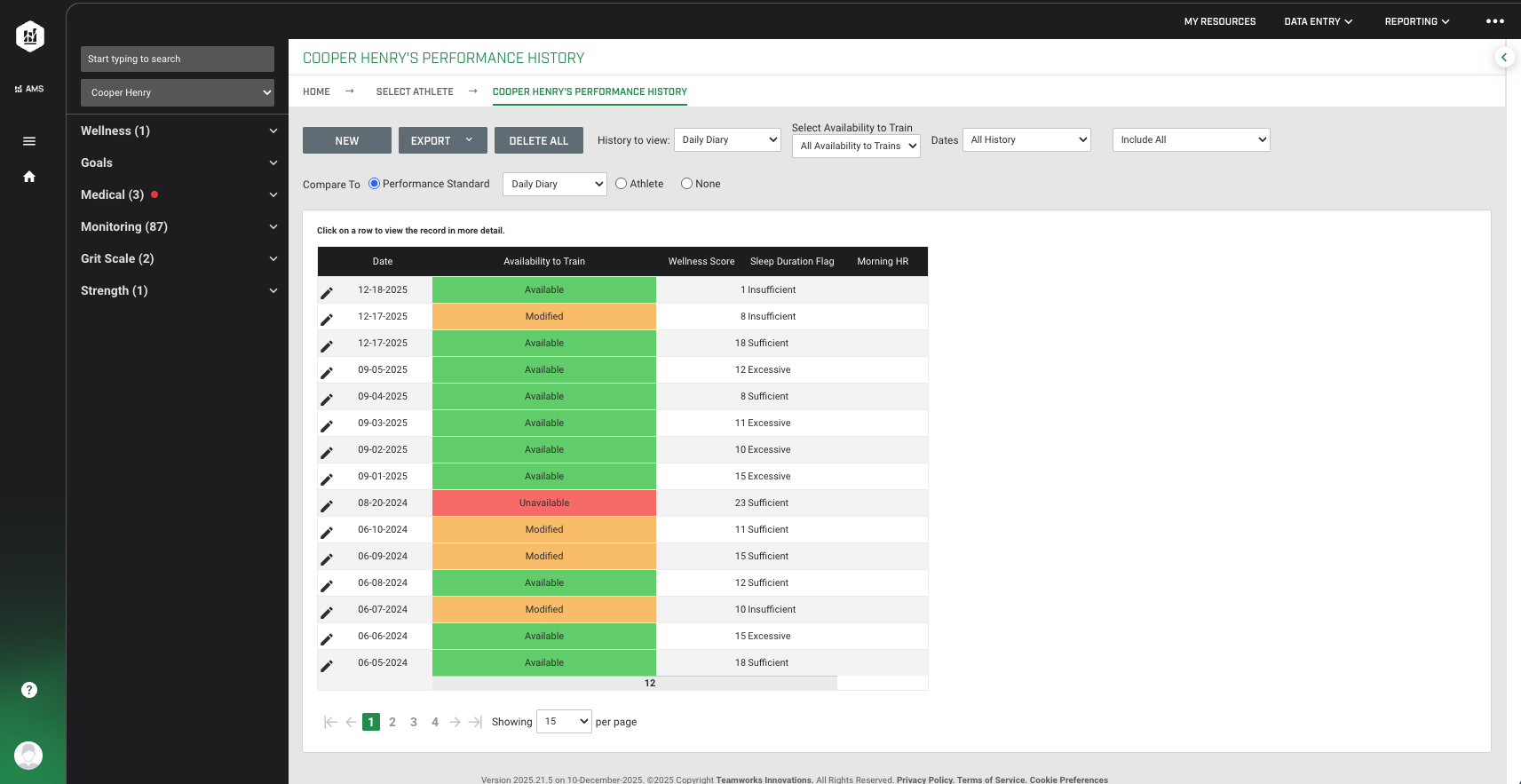
Task: Go to SELECT ATHLETE breadcrumb
Action: click(415, 91)
